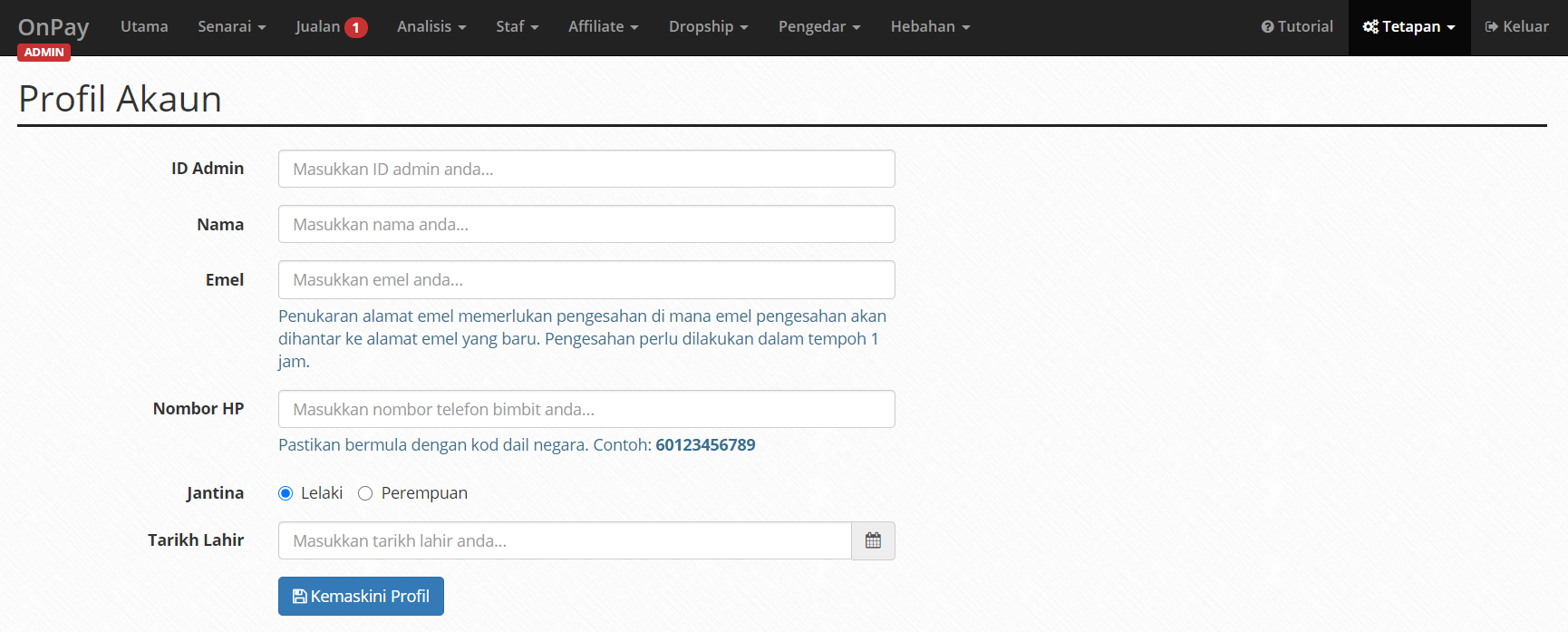The width and height of the screenshot is (1568, 632).
Task: Click the ID Admin input field
Action: (x=586, y=169)
